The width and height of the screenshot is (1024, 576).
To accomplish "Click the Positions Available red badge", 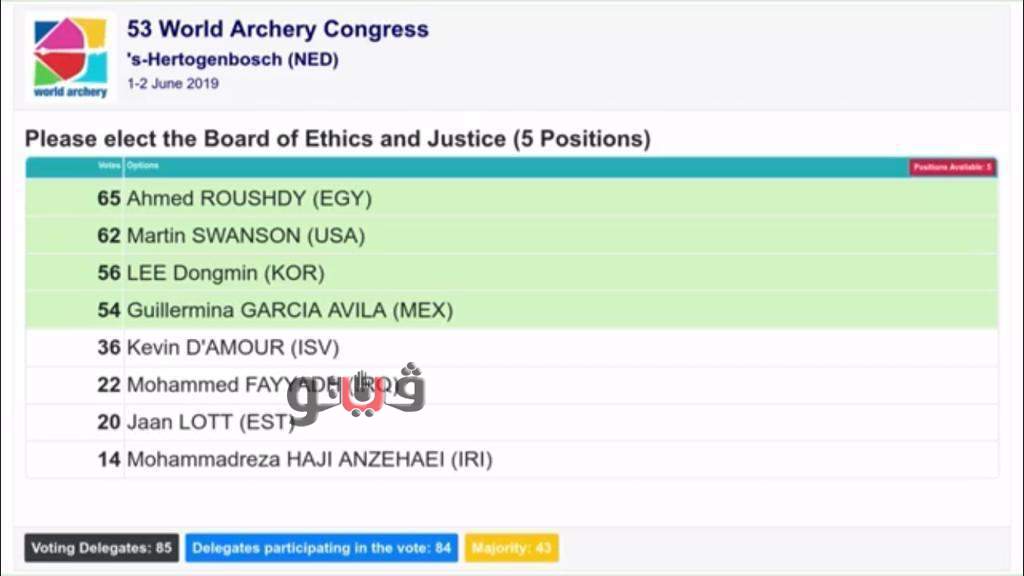I will tap(952, 167).
